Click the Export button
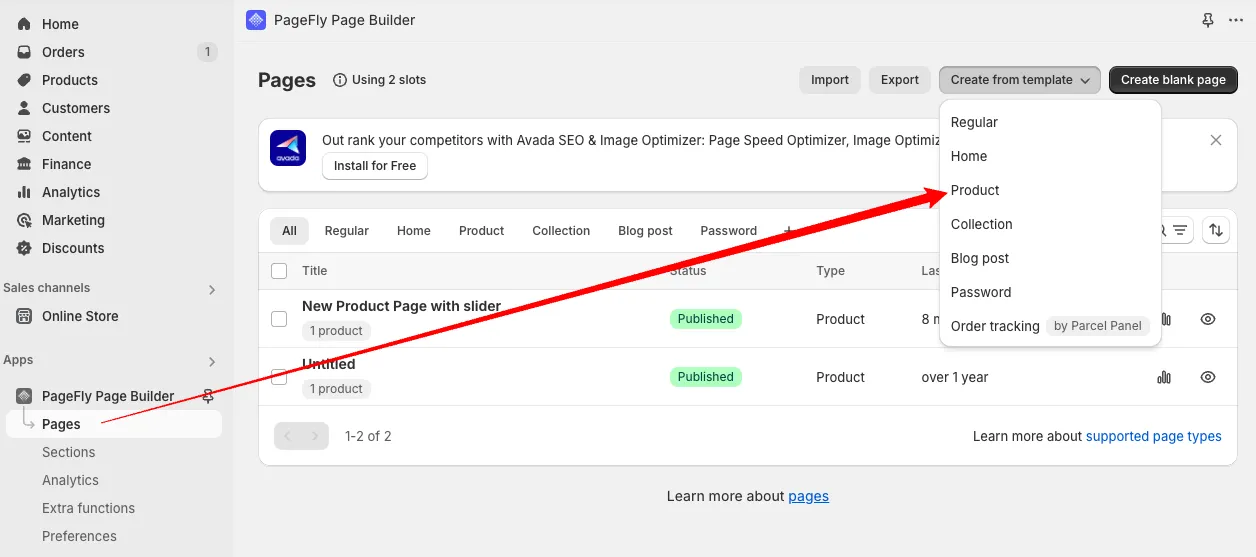The height and width of the screenshot is (557, 1256). pos(900,80)
